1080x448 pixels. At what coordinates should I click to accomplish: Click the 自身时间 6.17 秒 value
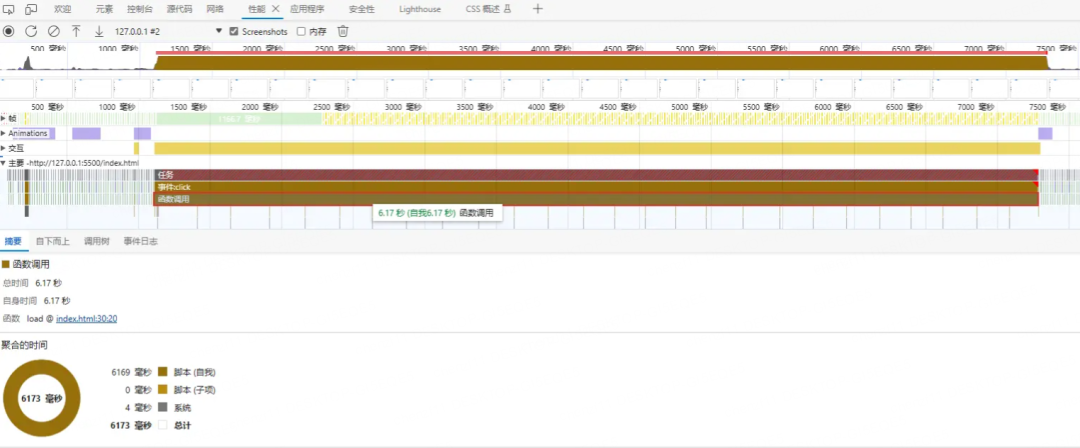56,301
